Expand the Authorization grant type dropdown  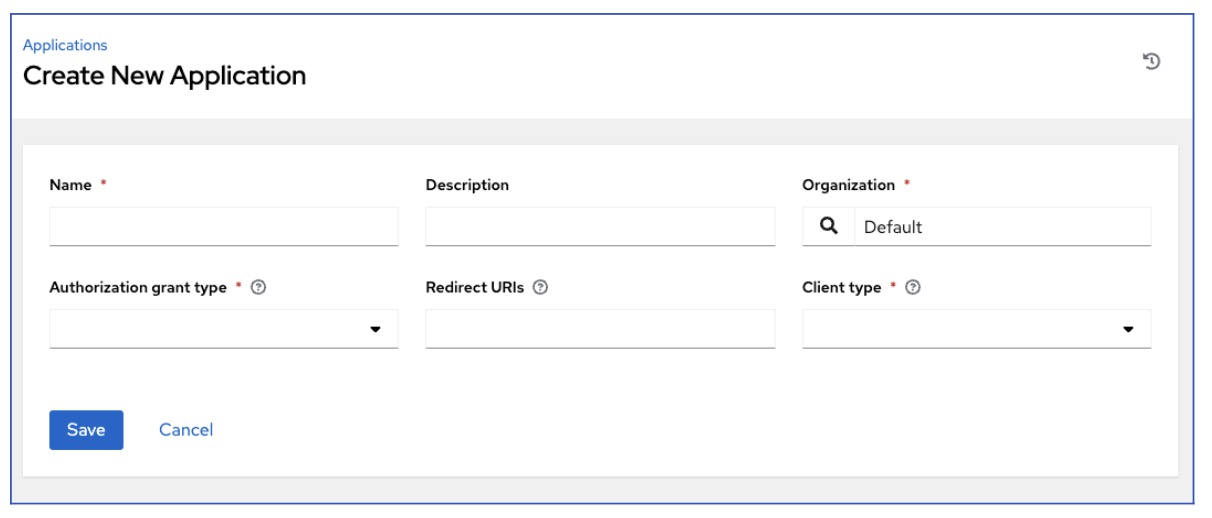click(x=223, y=329)
